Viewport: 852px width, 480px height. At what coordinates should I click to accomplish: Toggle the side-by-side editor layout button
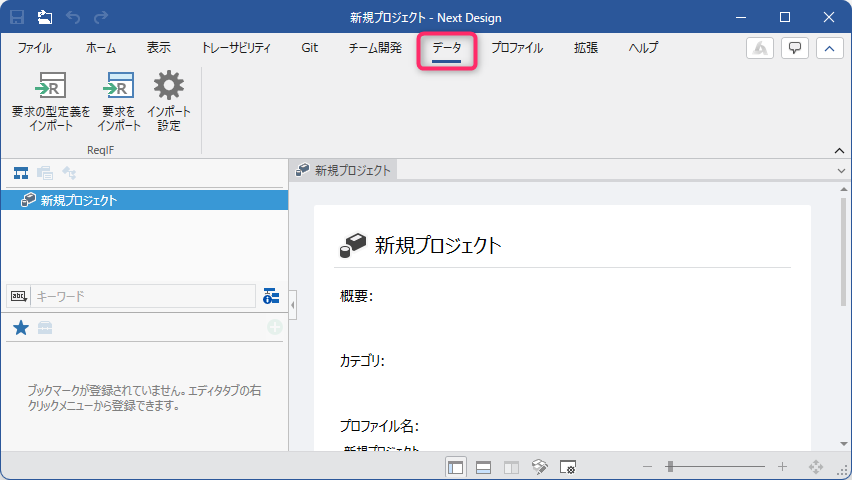pos(511,467)
